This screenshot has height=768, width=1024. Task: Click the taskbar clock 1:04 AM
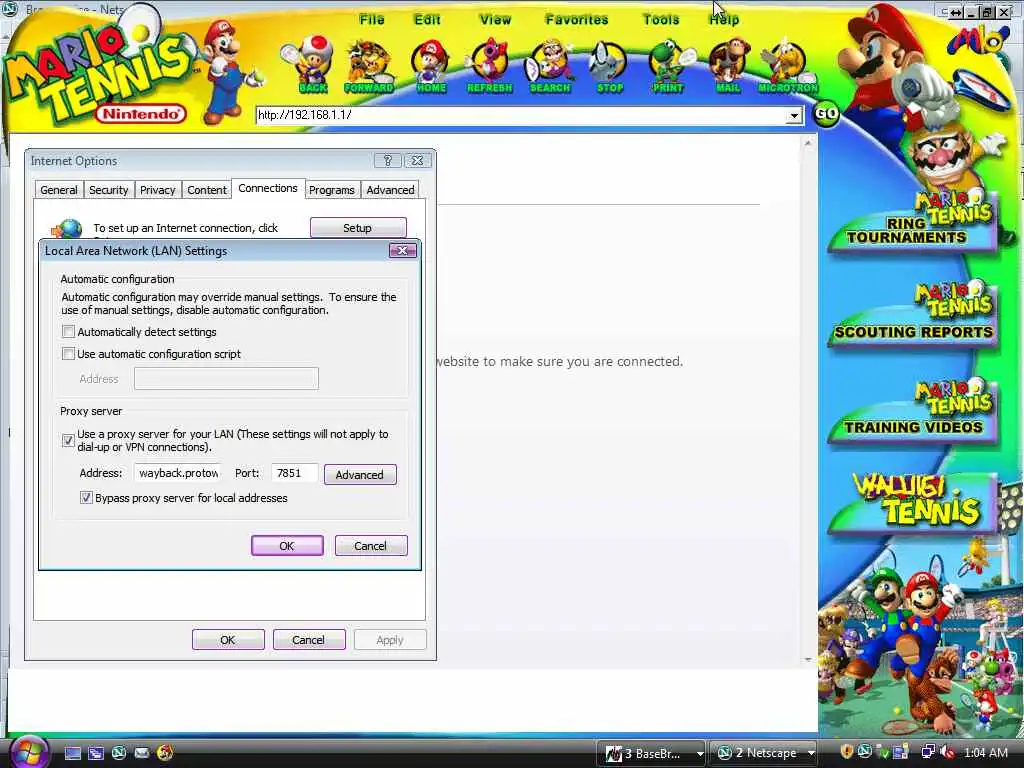click(x=985, y=753)
